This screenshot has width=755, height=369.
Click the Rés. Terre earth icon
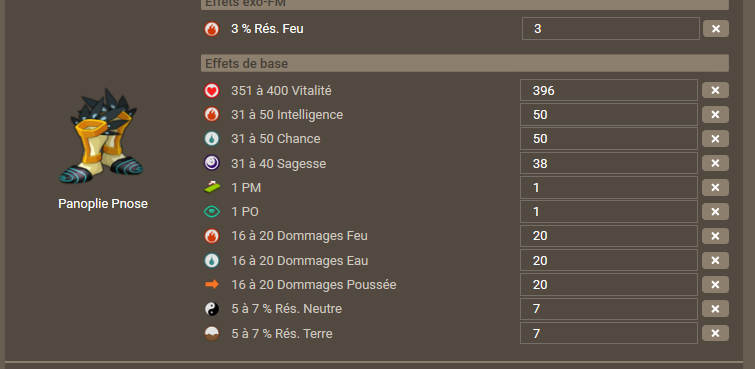coord(211,333)
